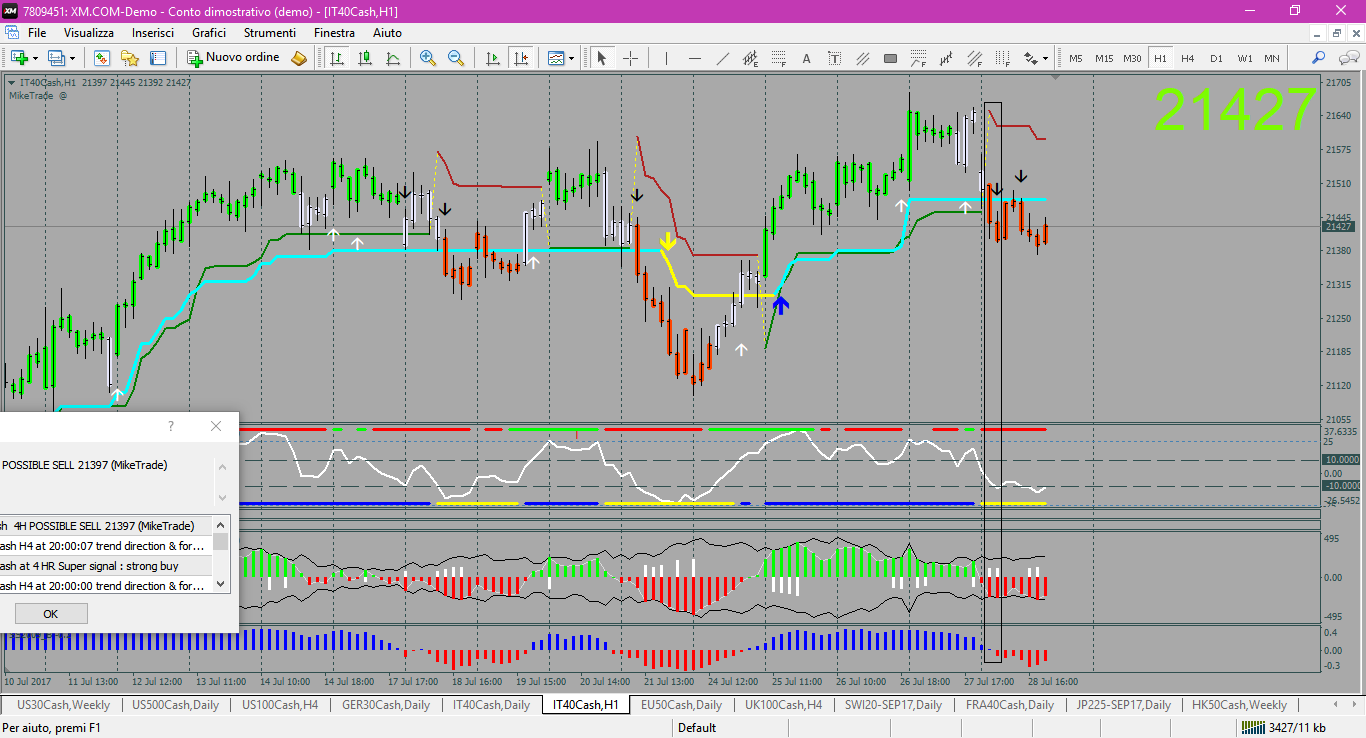
Task: Select the horizontal line tool
Action: click(x=694, y=58)
